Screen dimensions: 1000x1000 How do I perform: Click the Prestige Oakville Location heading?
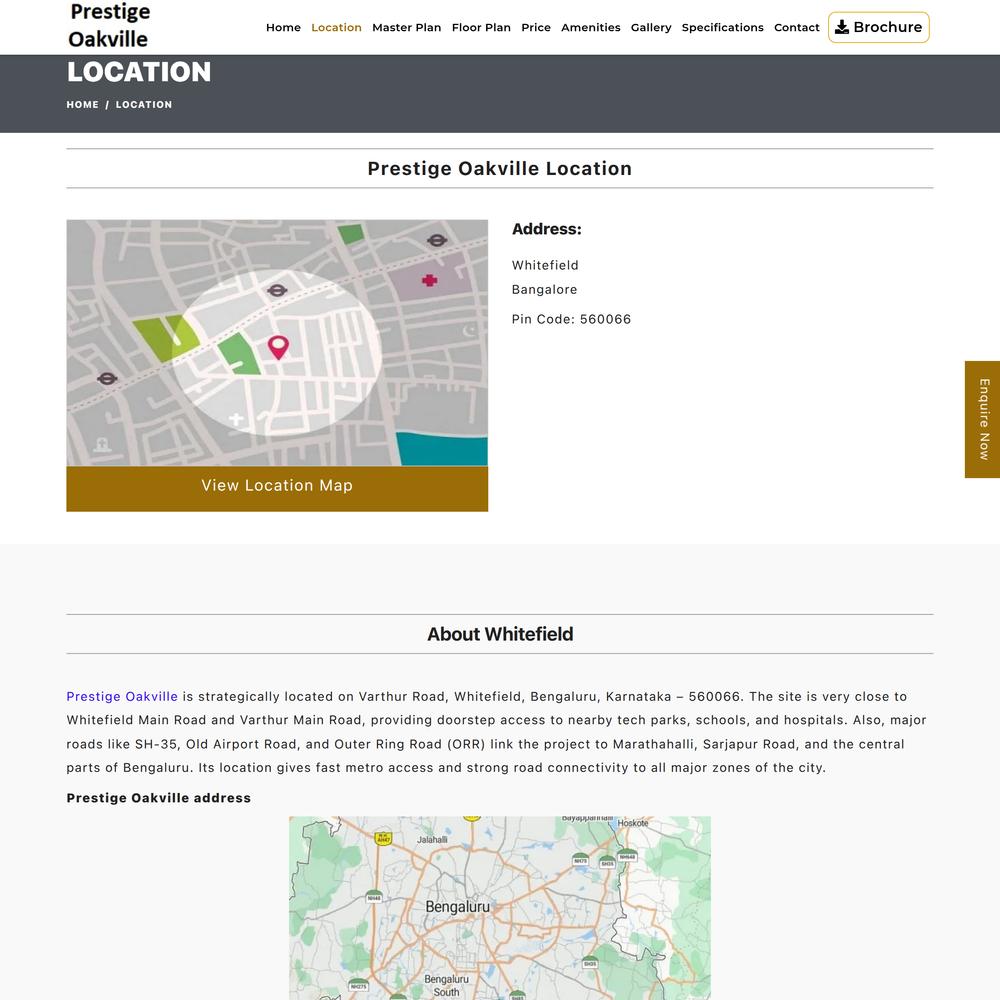click(x=499, y=168)
